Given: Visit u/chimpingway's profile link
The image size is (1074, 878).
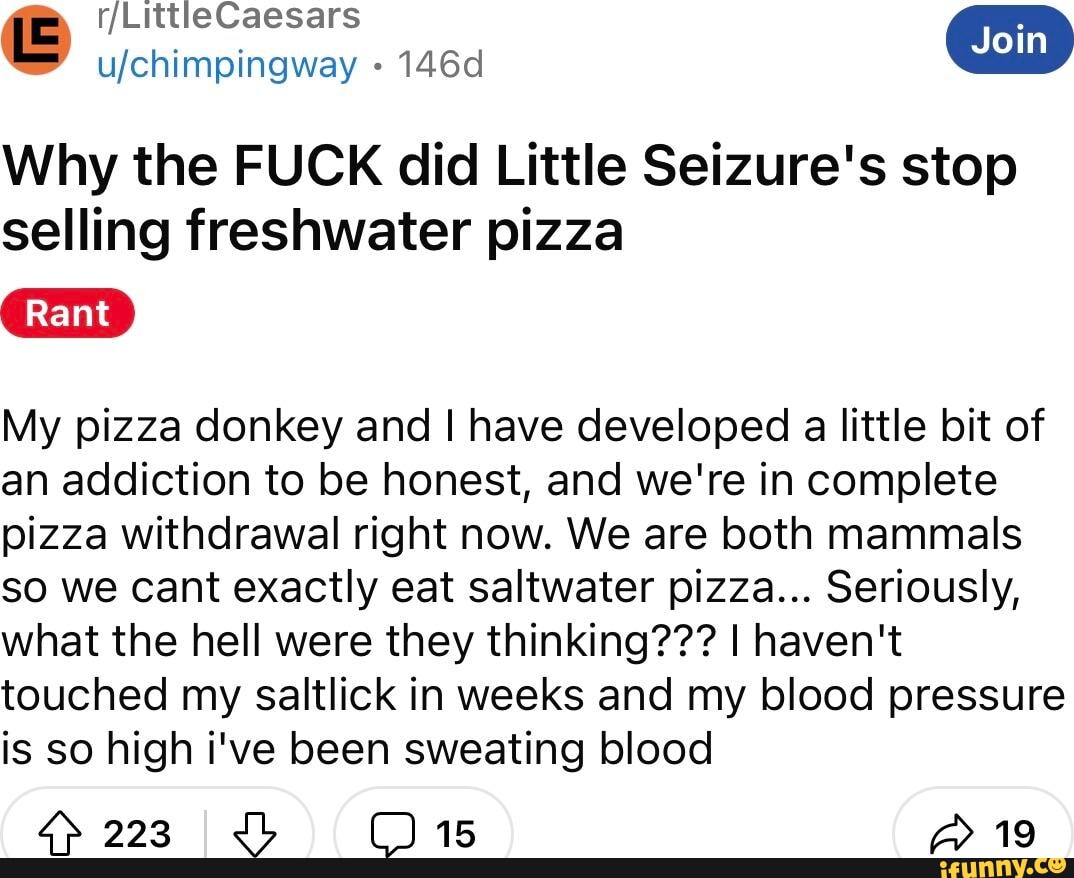Looking at the screenshot, I should pos(228,64).
